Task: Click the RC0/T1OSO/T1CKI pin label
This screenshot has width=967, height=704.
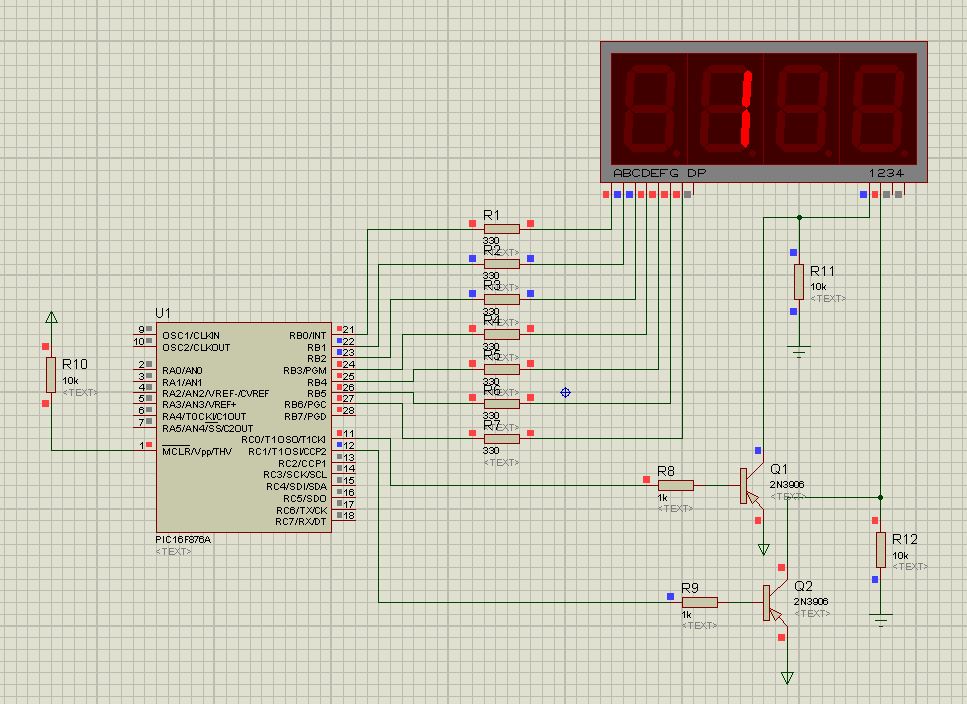Action: click(284, 440)
